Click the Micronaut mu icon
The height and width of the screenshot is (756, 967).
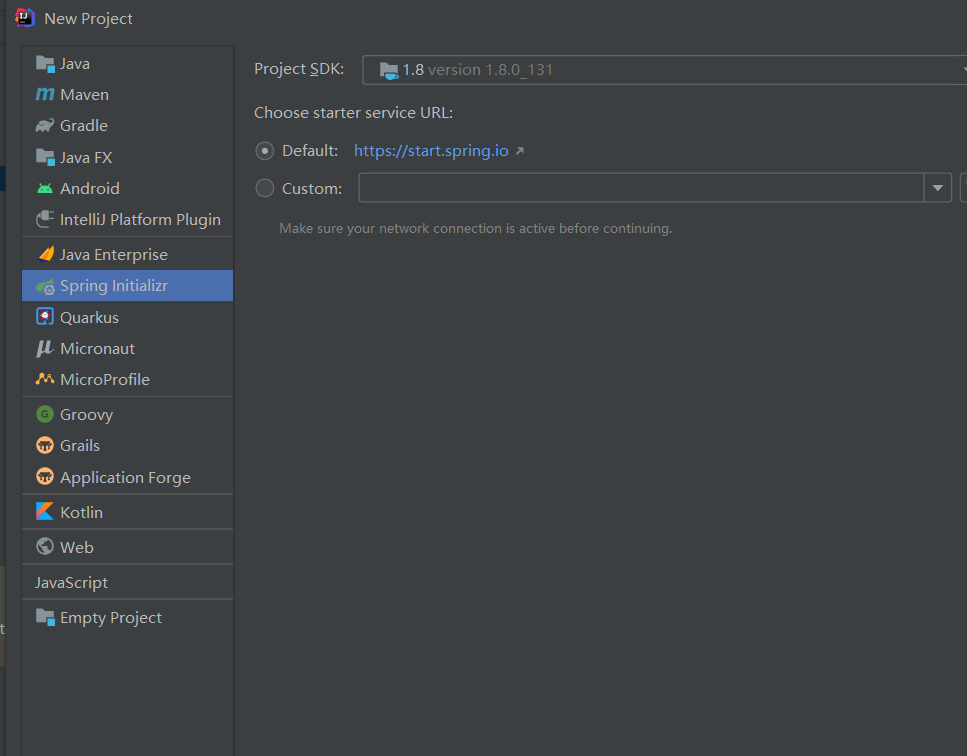tap(45, 348)
